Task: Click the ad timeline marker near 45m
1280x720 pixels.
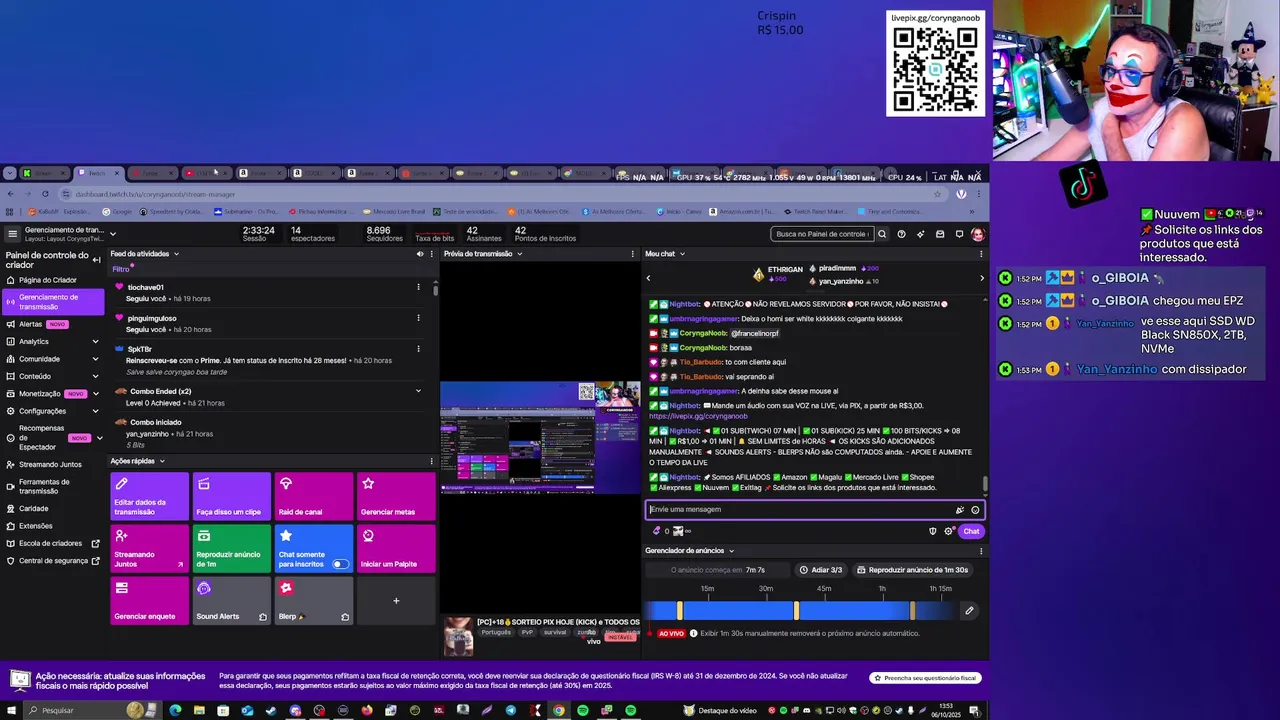Action: pos(797,610)
